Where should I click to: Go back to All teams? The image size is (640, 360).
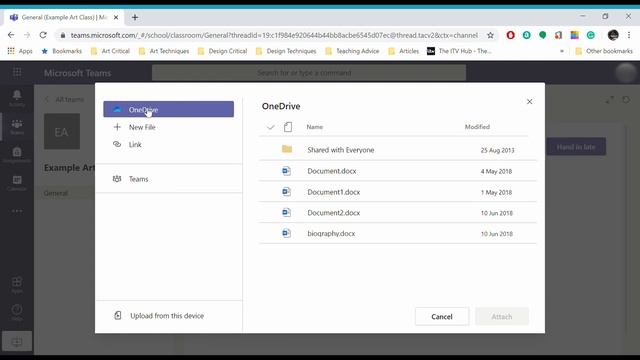64,99
